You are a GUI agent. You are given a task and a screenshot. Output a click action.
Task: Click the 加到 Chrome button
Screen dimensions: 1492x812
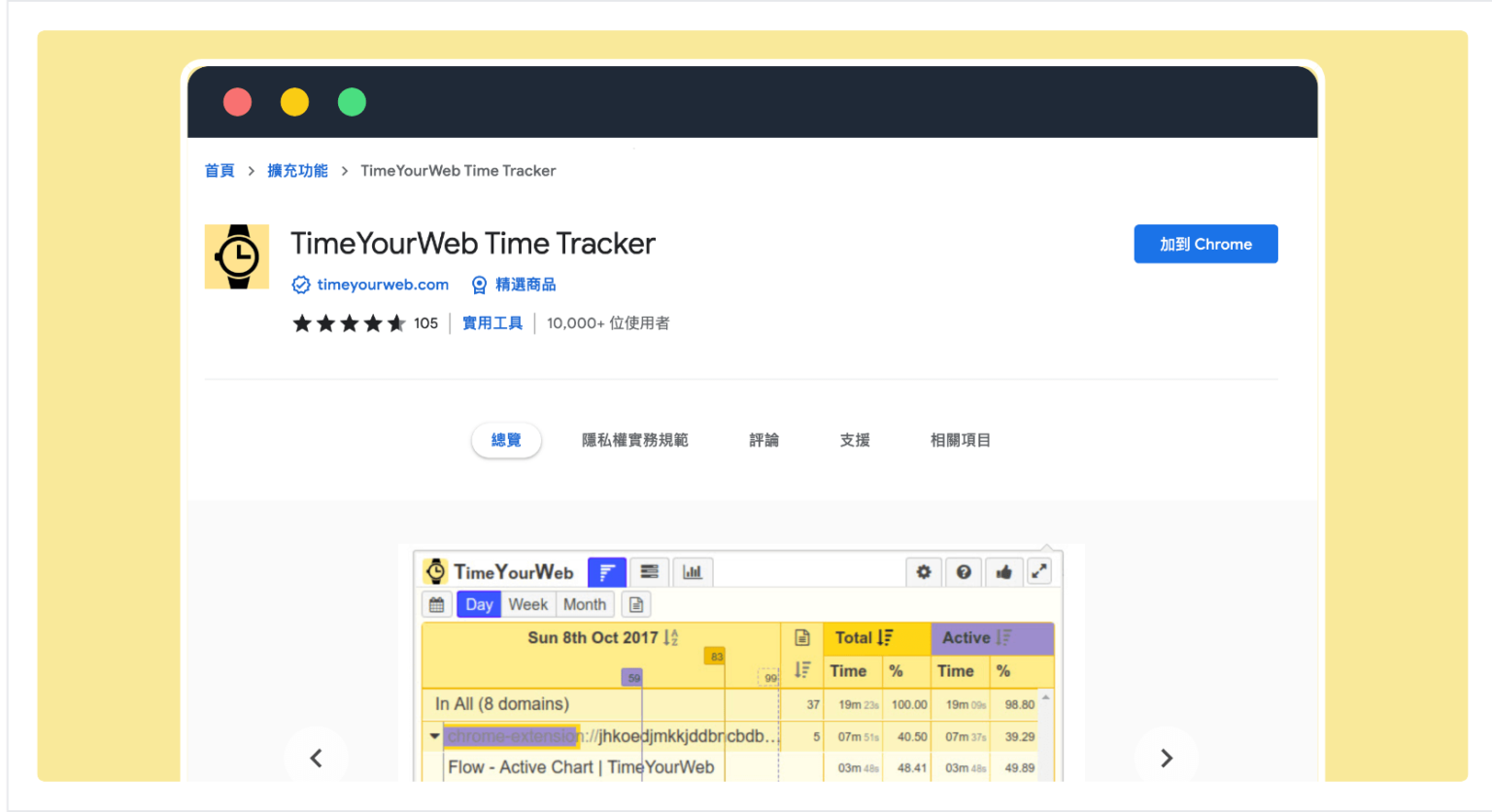[x=1205, y=244]
